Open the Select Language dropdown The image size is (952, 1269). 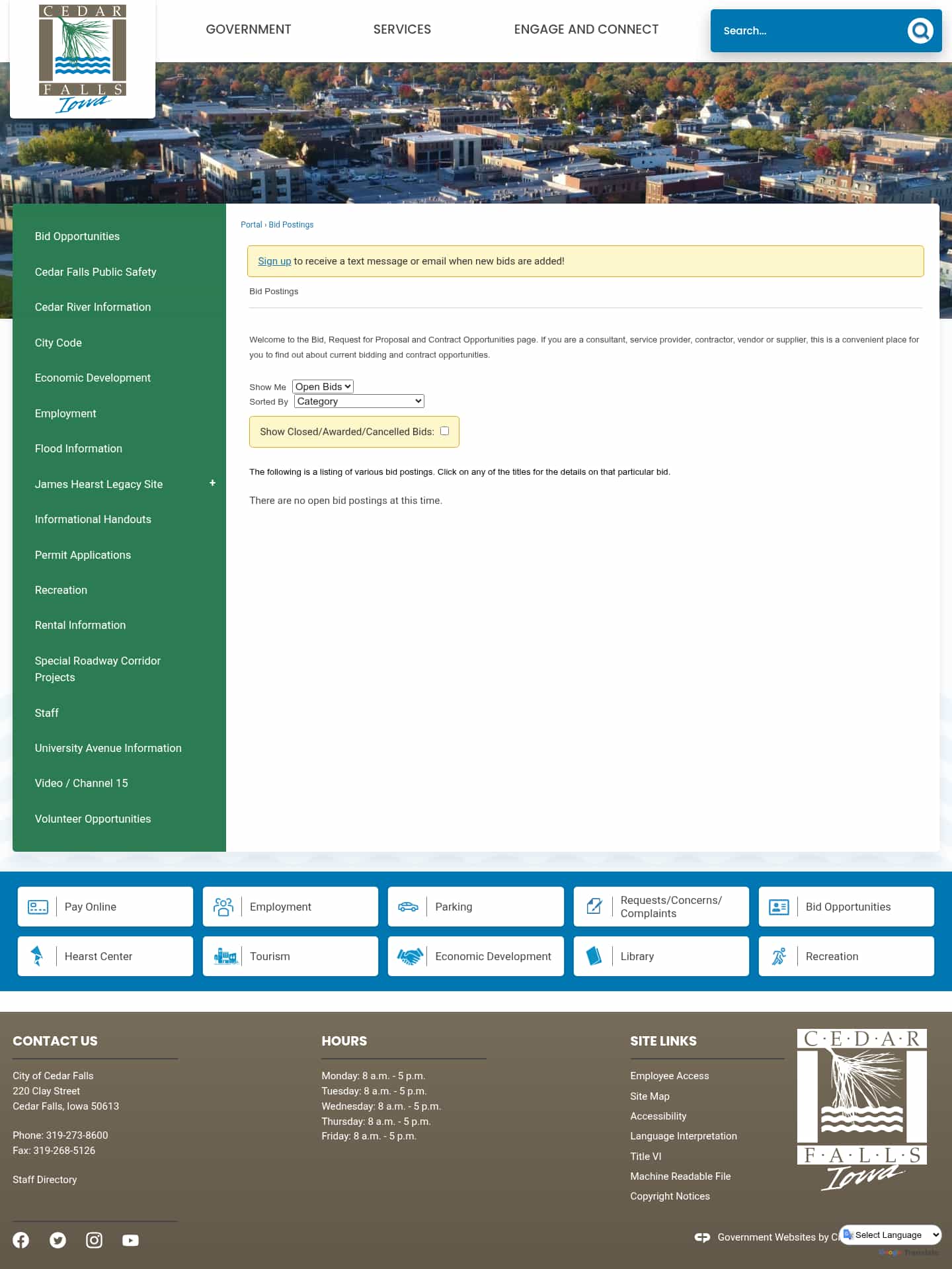point(890,1235)
